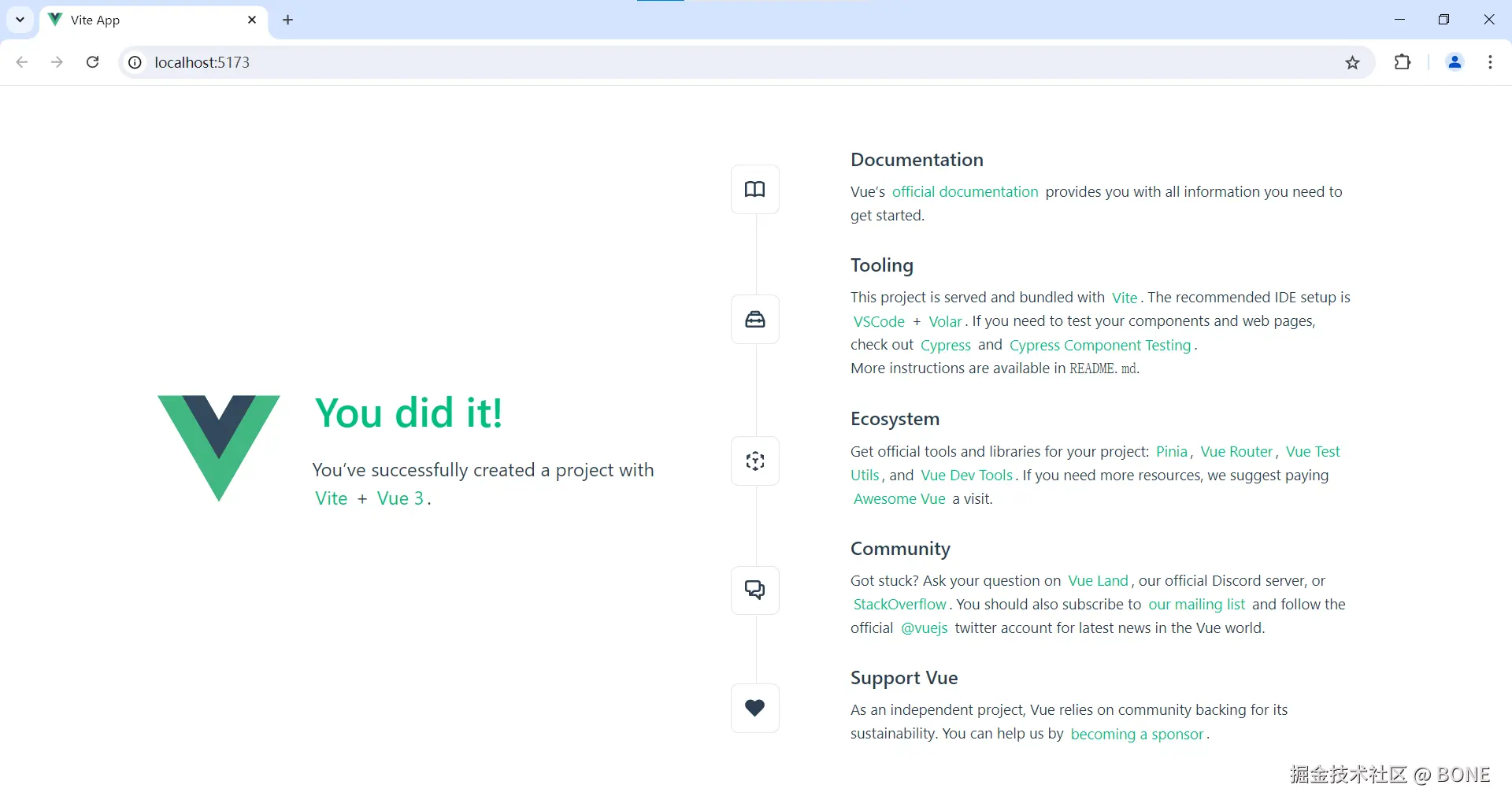Click the Support Vue heading

904,678
